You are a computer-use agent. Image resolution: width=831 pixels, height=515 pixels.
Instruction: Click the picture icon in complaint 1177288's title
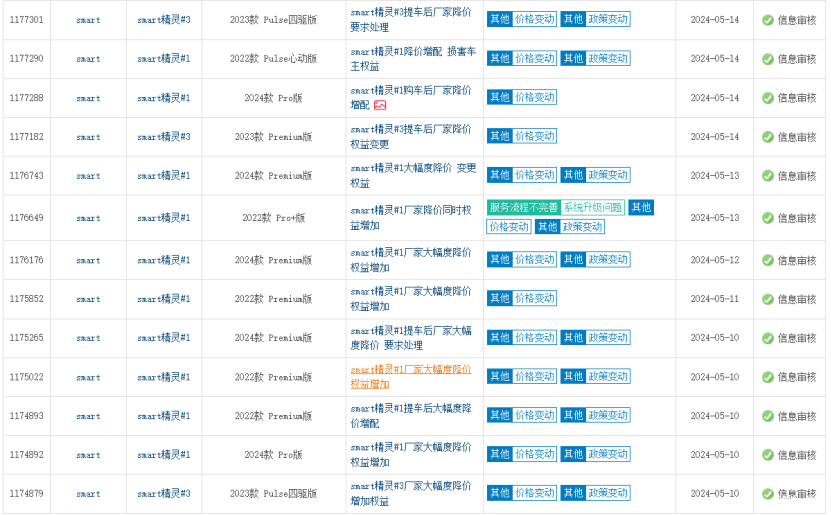[x=380, y=105]
